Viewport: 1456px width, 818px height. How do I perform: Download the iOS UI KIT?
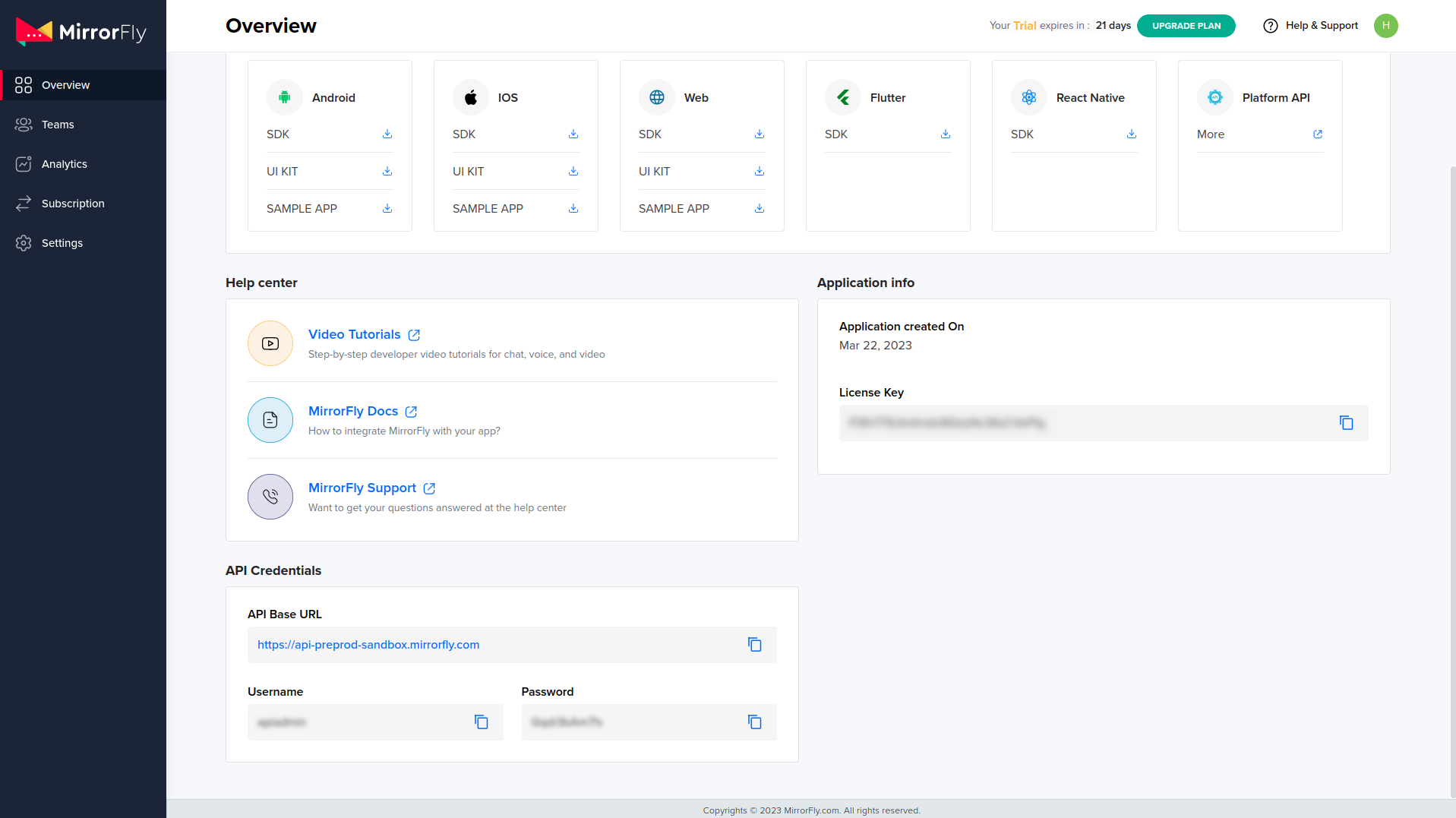coord(573,172)
